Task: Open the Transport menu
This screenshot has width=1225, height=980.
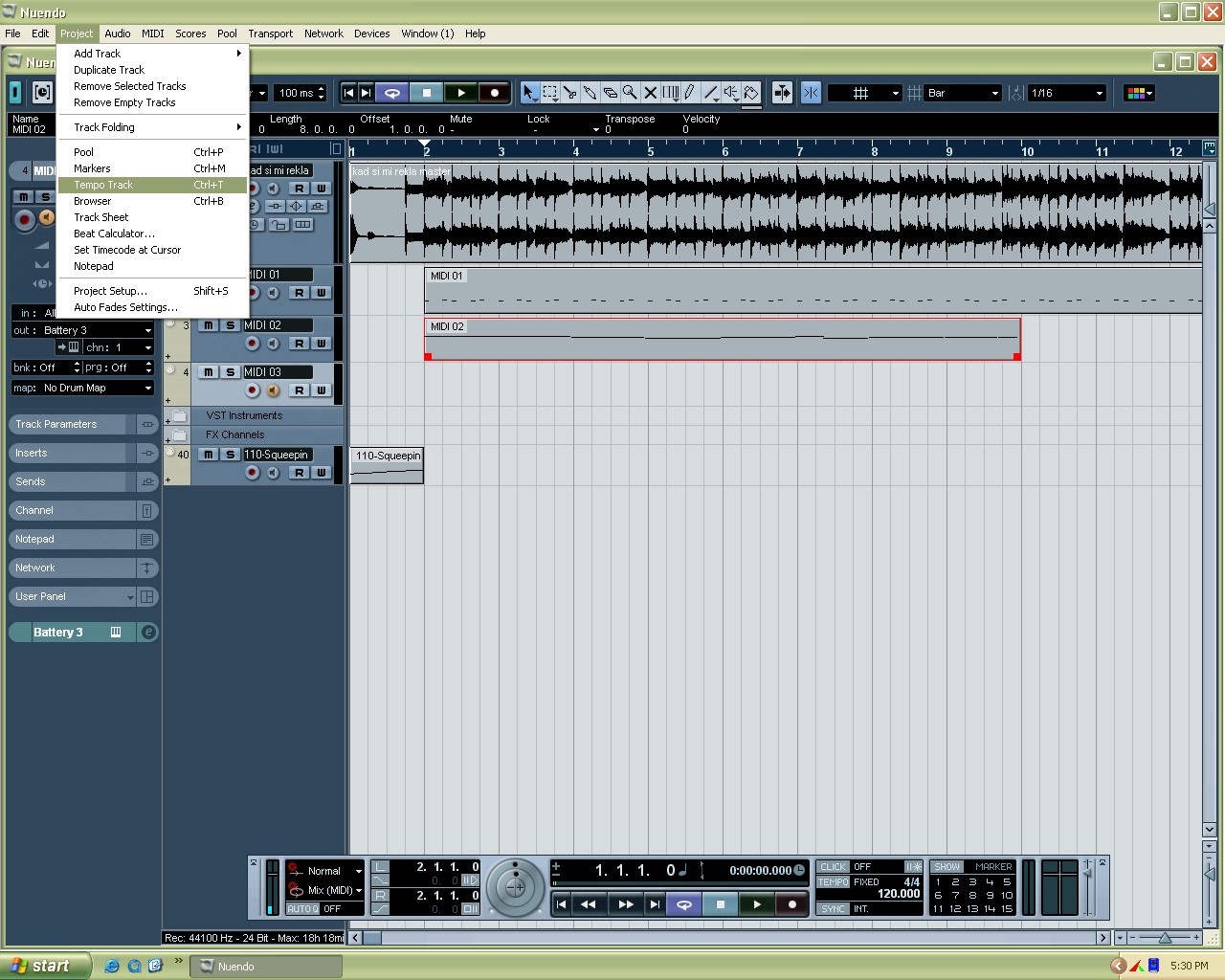Action: point(270,33)
